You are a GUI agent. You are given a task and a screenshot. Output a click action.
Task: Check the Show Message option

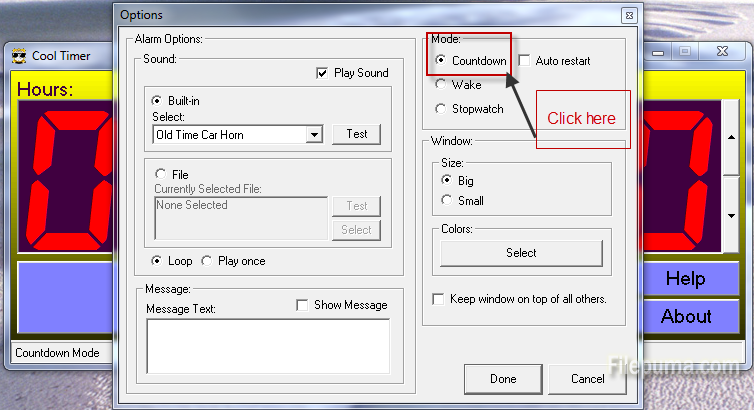pyautogui.click(x=302, y=305)
